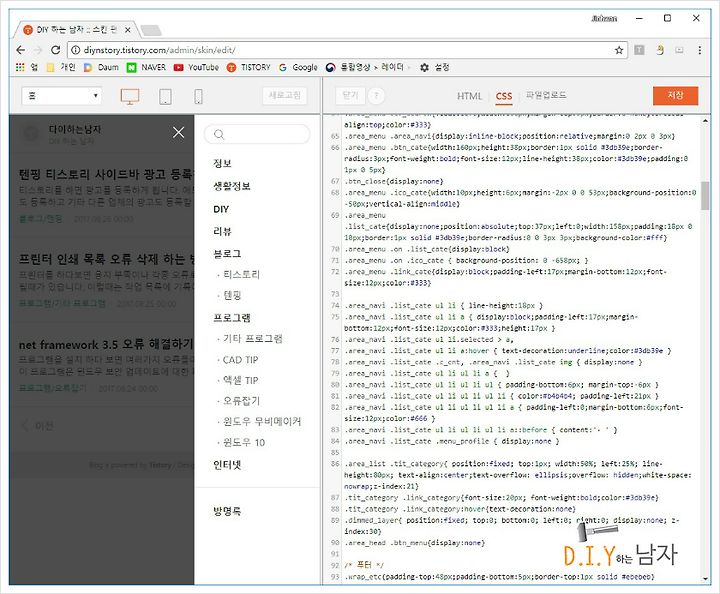Open the 프로그램 category
Image resolution: width=720 pixels, height=594 pixels.
point(232,318)
